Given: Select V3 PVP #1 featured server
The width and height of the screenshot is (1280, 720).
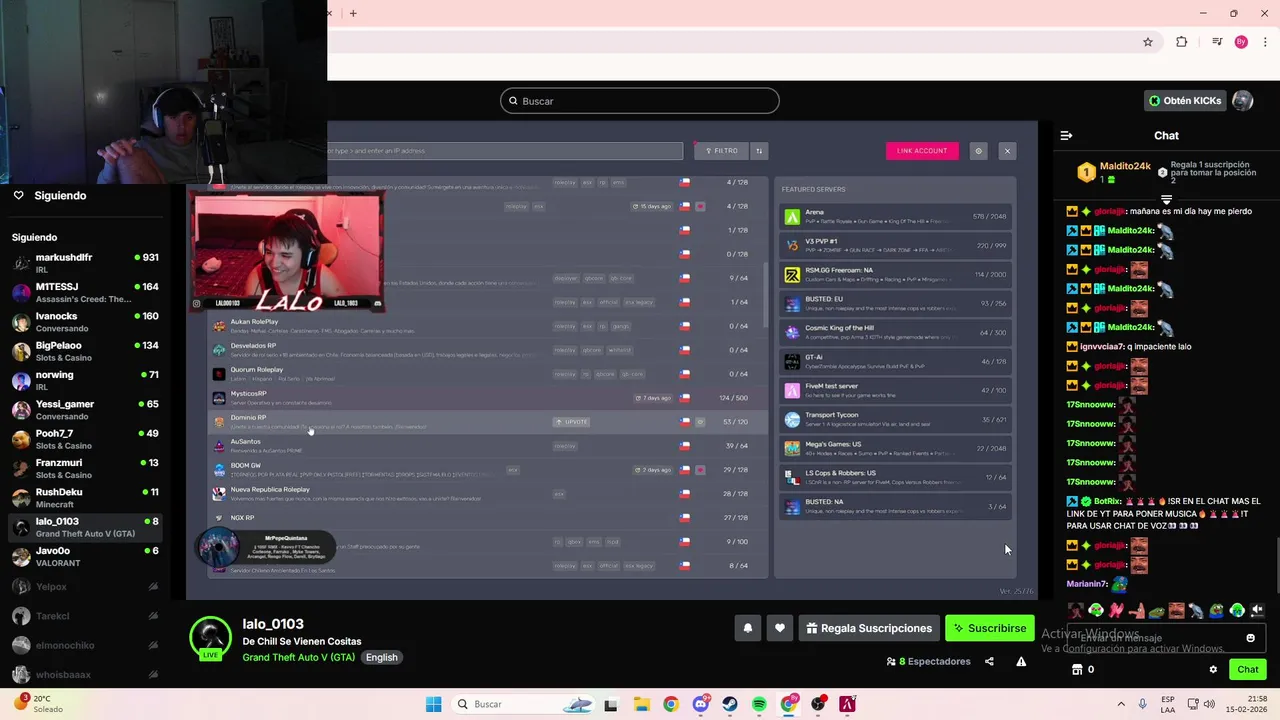Looking at the screenshot, I should click(895, 245).
